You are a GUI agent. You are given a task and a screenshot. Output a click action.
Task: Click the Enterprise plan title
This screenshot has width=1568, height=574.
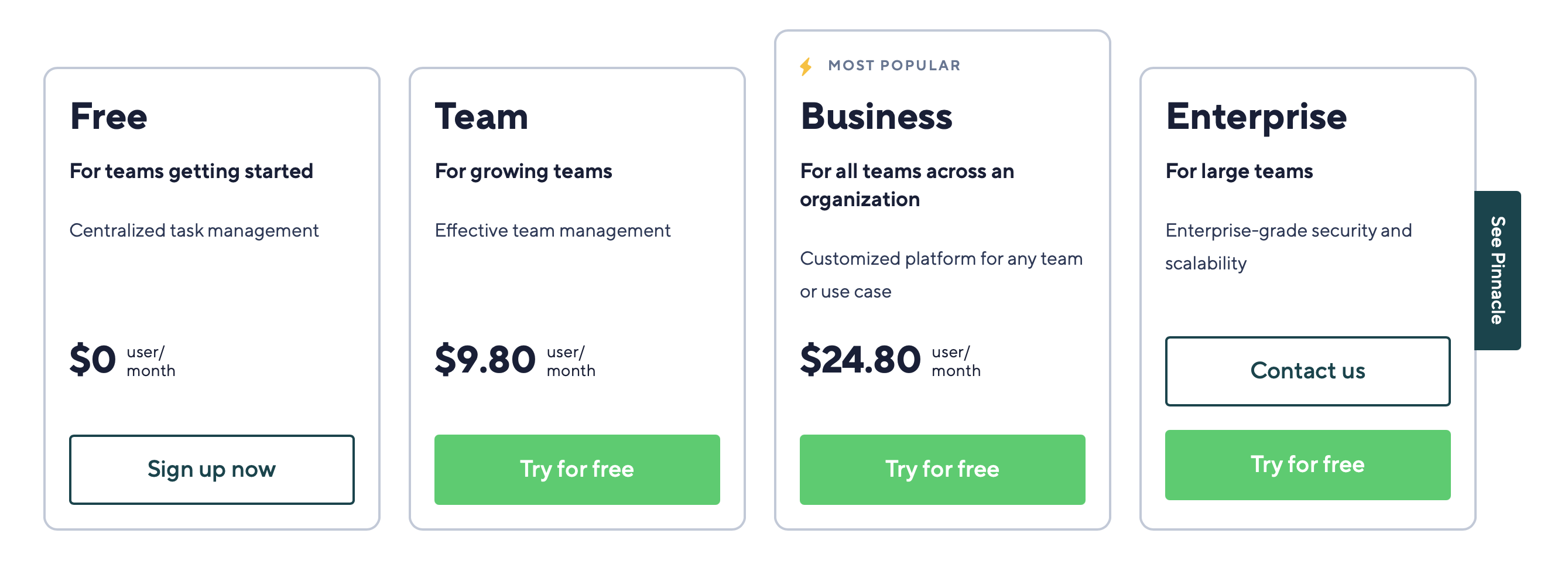point(1256,116)
